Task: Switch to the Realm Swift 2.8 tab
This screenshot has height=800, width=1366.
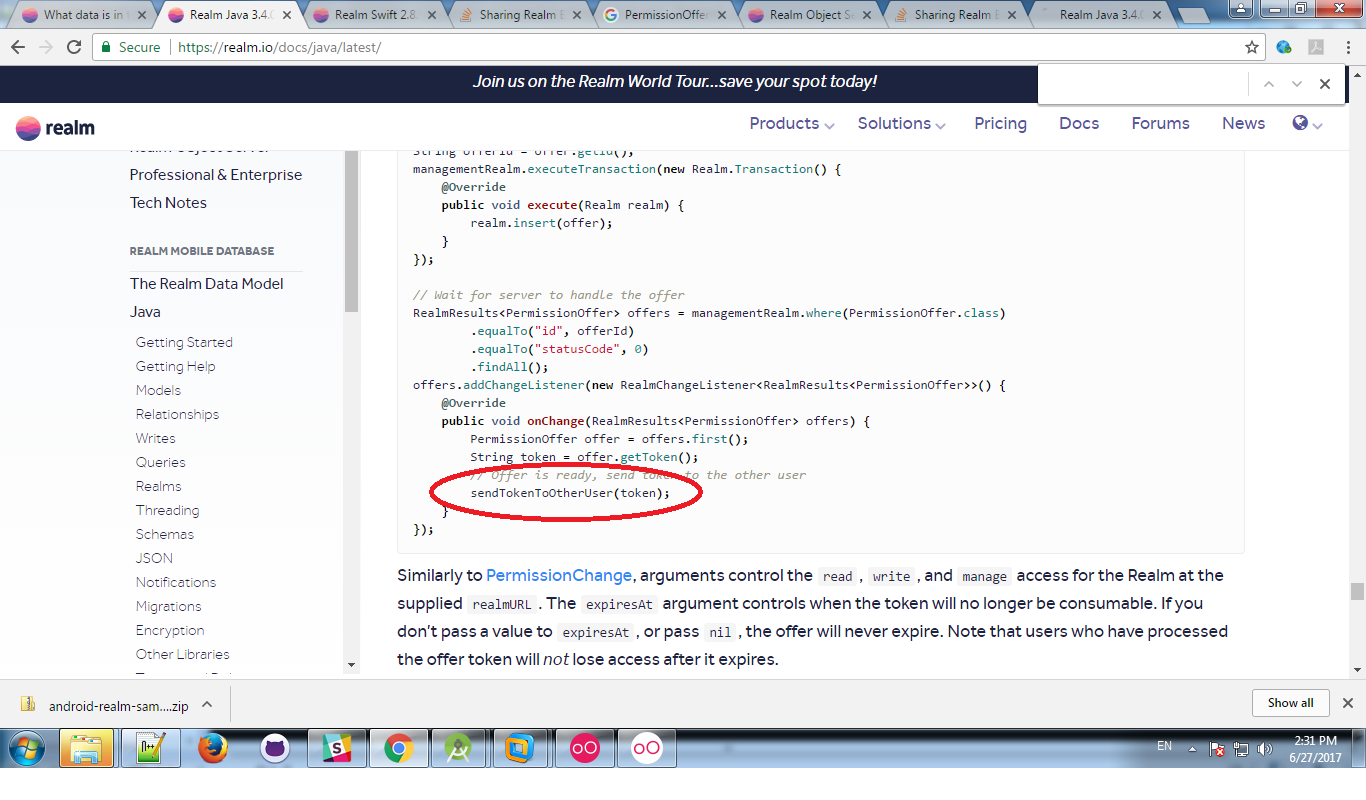Action: (x=378, y=15)
